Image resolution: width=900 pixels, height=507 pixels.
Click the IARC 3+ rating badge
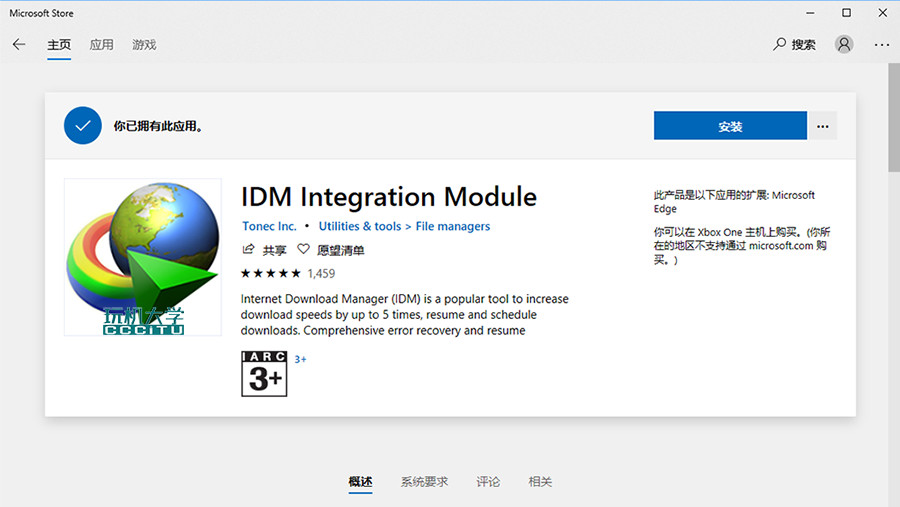point(264,373)
